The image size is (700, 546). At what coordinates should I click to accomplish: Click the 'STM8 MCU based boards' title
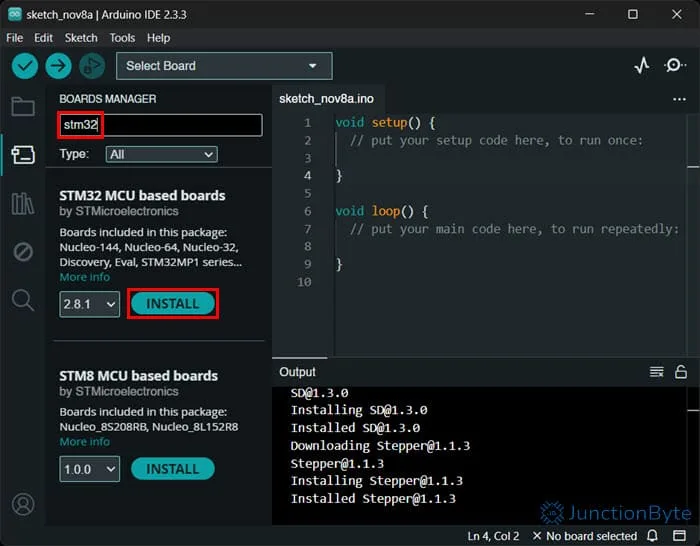(x=138, y=376)
